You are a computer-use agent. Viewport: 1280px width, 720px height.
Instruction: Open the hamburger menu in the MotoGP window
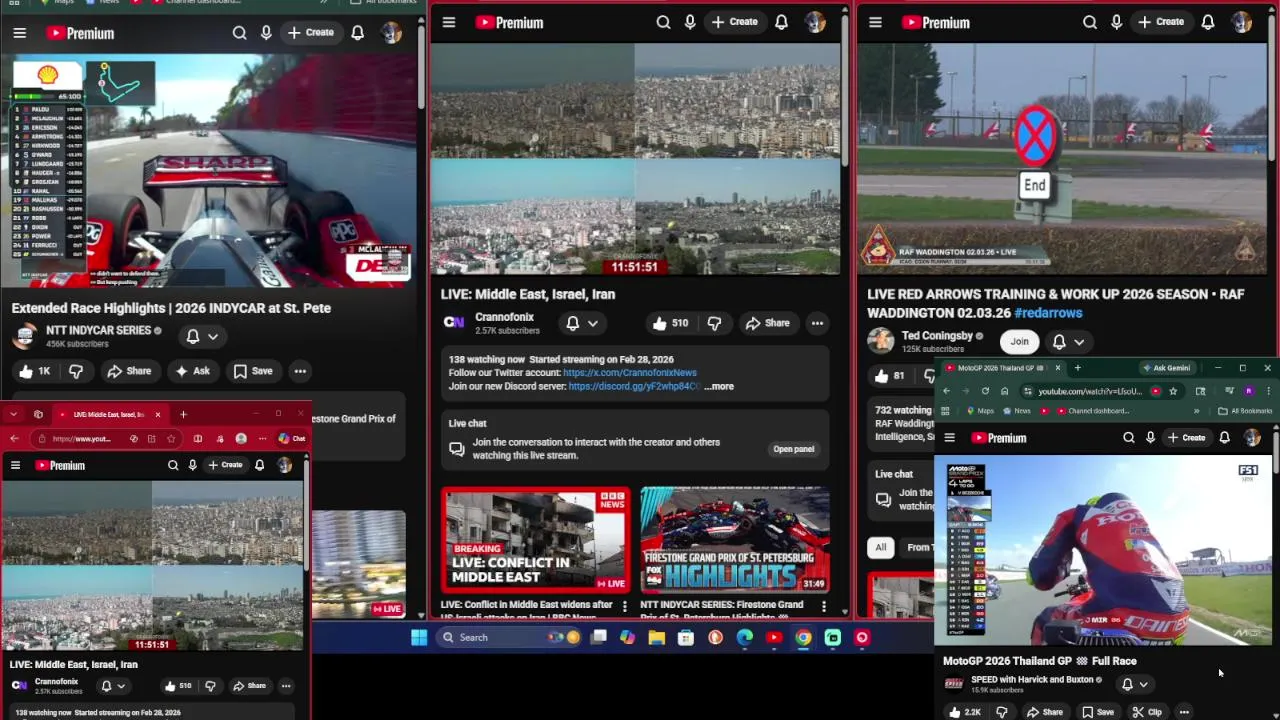(949, 438)
